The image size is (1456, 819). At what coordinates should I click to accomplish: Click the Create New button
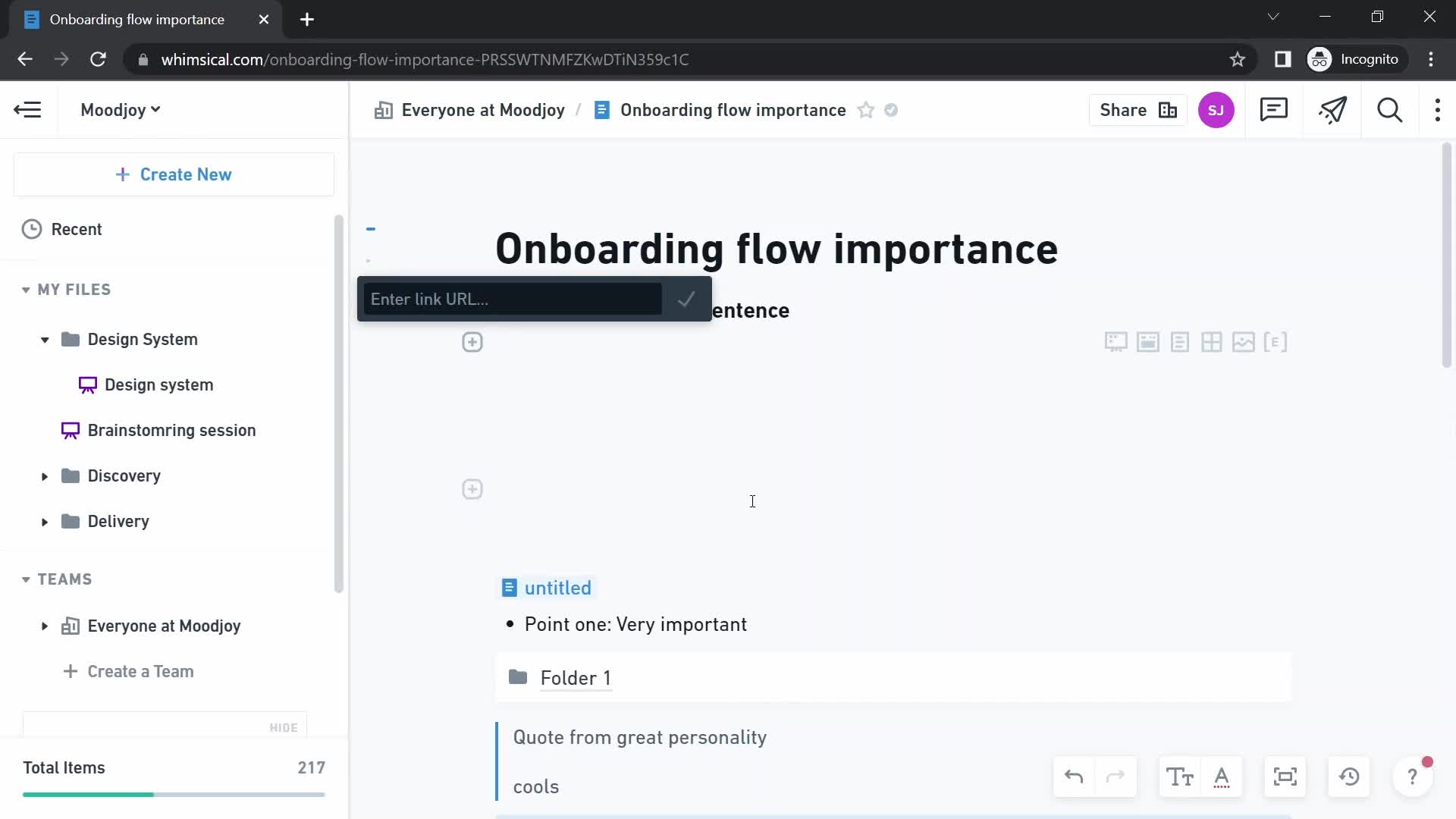174,174
